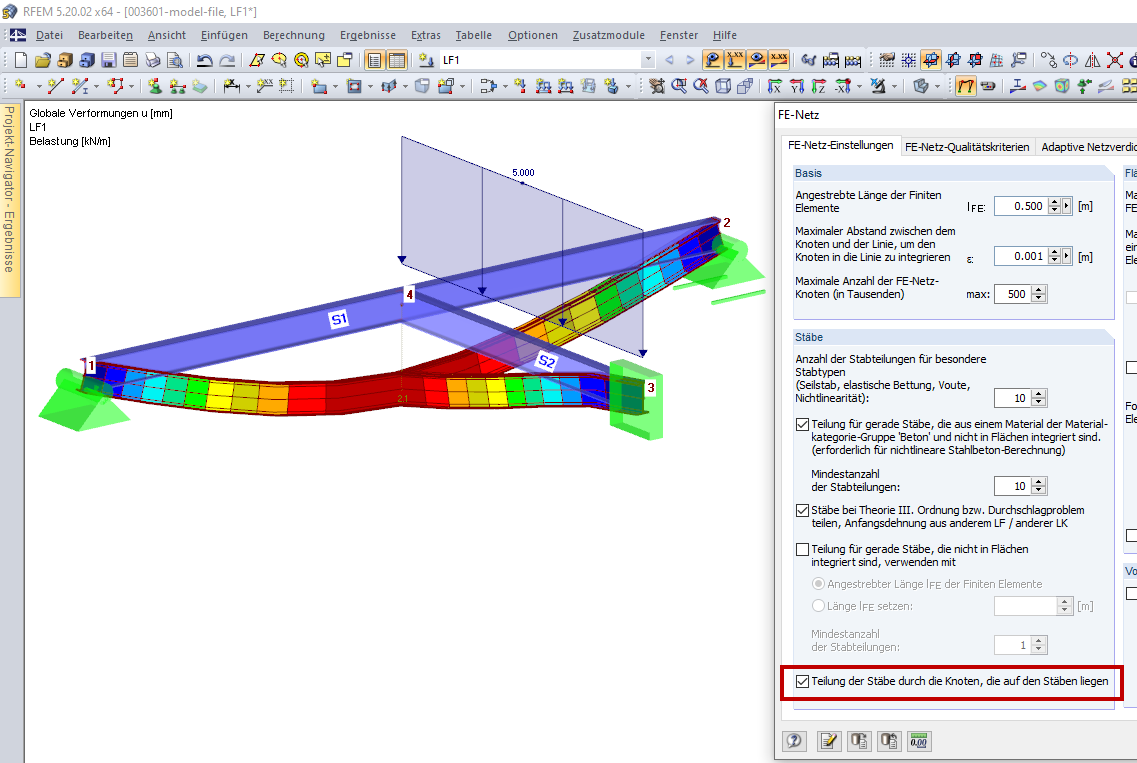Select the new member tool

point(80,86)
